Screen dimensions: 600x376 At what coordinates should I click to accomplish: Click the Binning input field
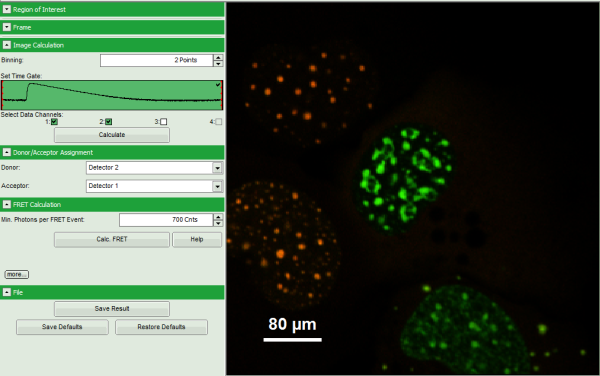point(156,60)
